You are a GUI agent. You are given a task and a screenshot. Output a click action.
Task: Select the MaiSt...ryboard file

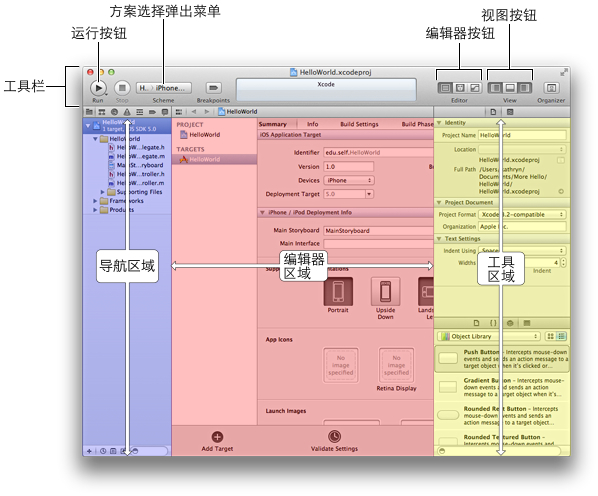click(136, 165)
